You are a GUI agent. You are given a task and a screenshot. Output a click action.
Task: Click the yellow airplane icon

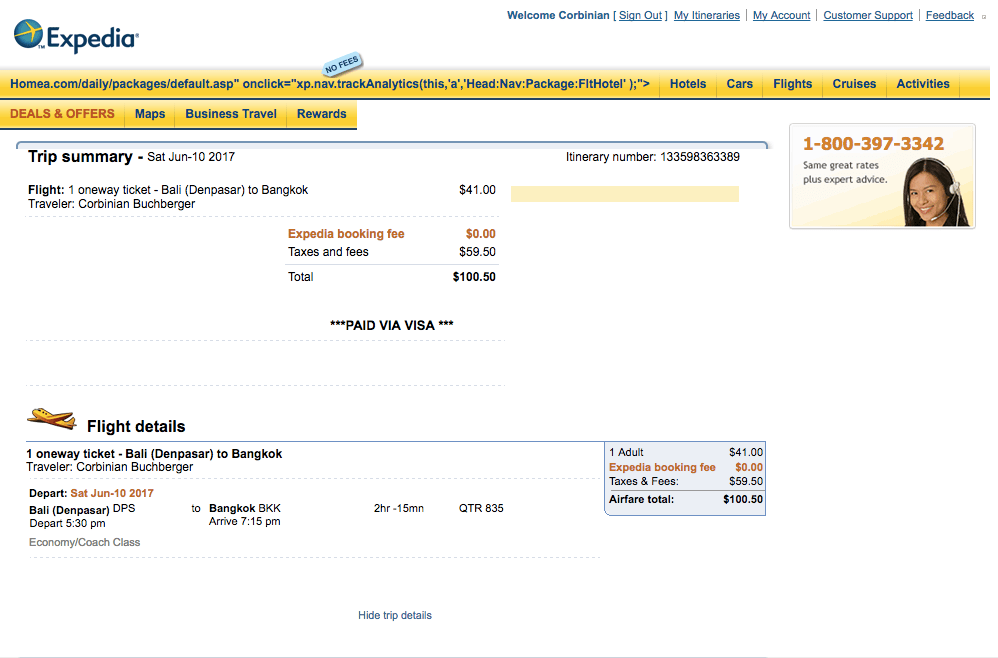pos(52,419)
